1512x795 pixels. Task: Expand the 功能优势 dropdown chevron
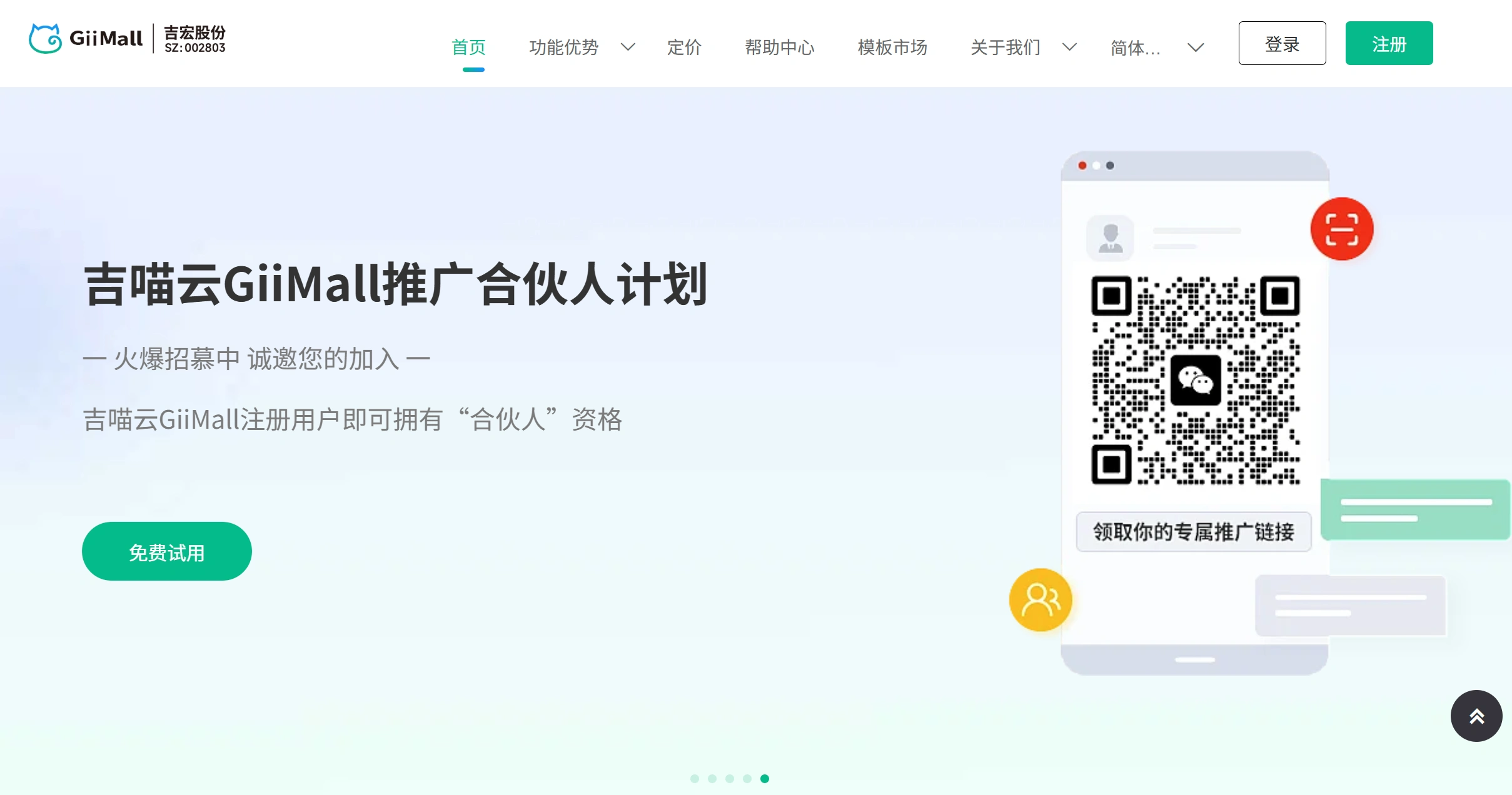point(628,47)
